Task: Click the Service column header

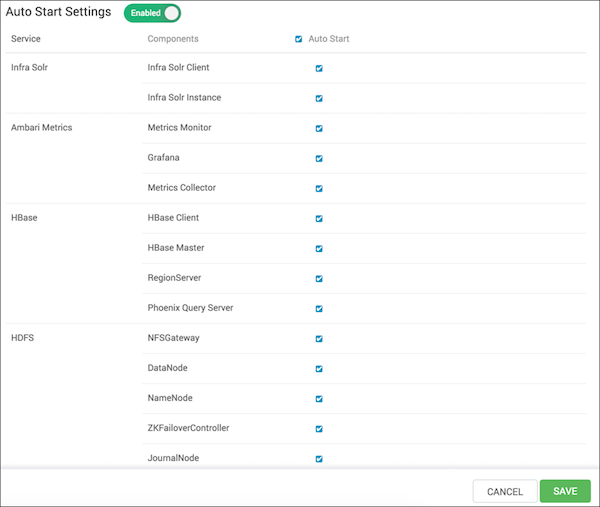Action: (x=26, y=39)
